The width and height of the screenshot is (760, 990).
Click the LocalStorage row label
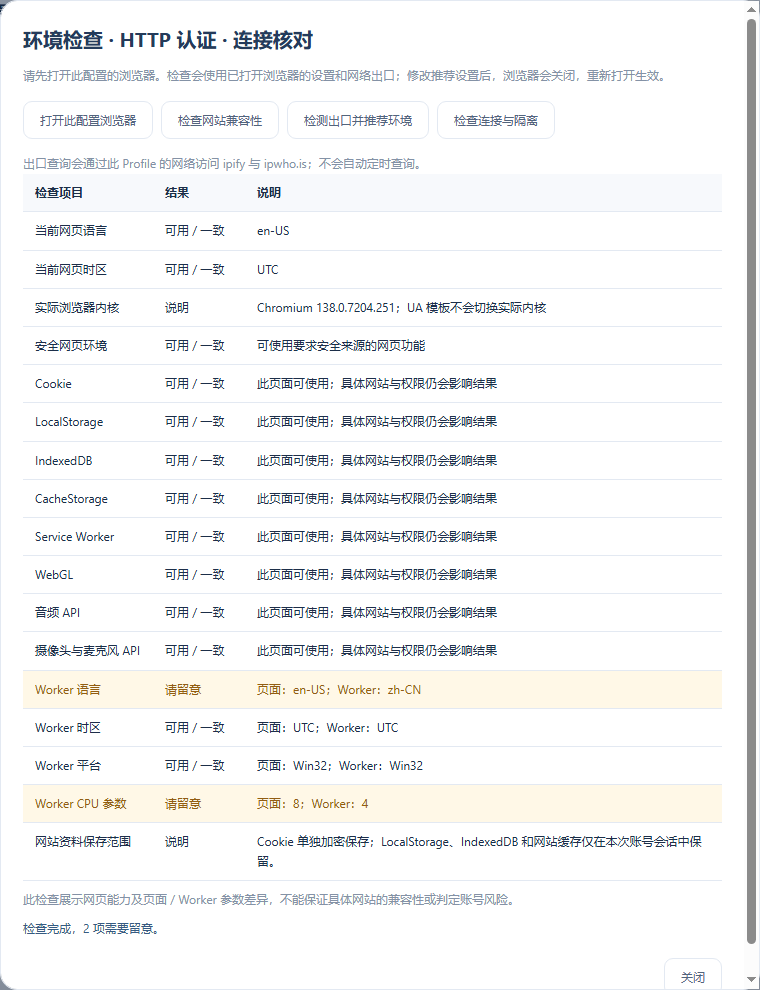coord(69,422)
